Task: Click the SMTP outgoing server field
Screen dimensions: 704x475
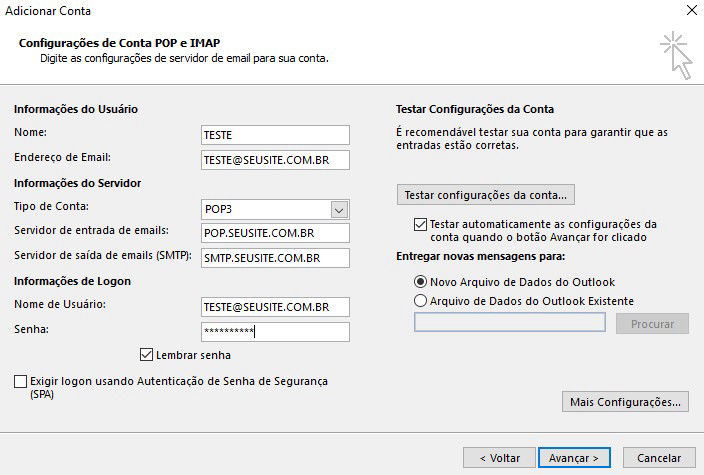Action: (x=275, y=258)
